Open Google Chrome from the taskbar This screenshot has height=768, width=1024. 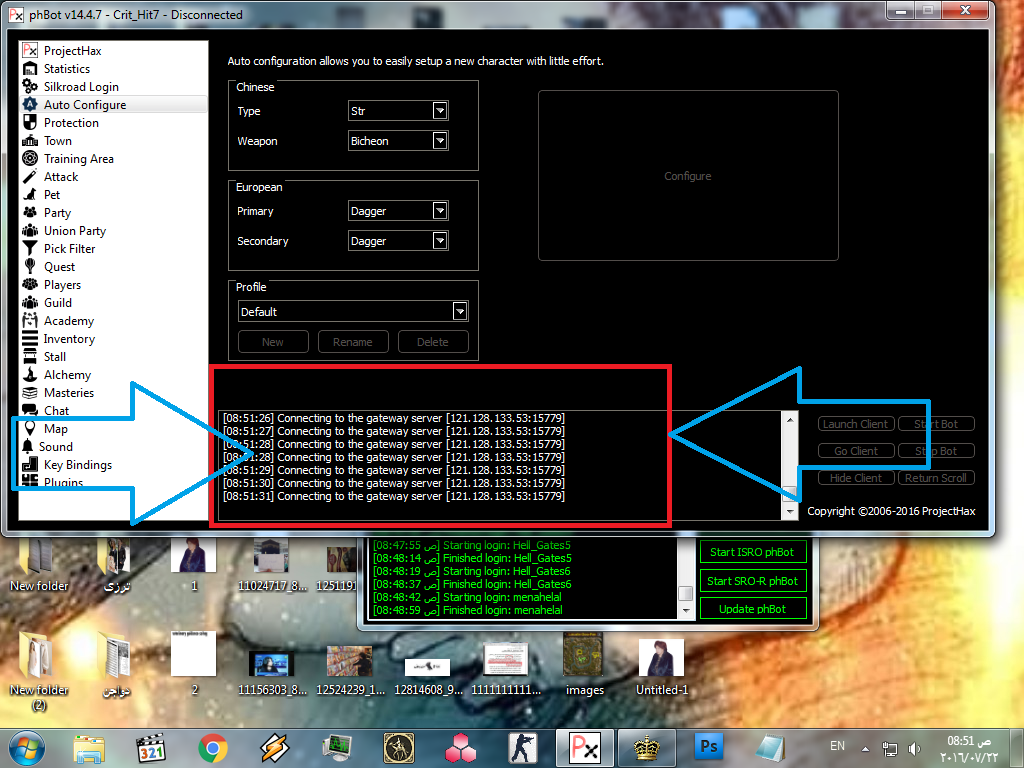[x=212, y=748]
